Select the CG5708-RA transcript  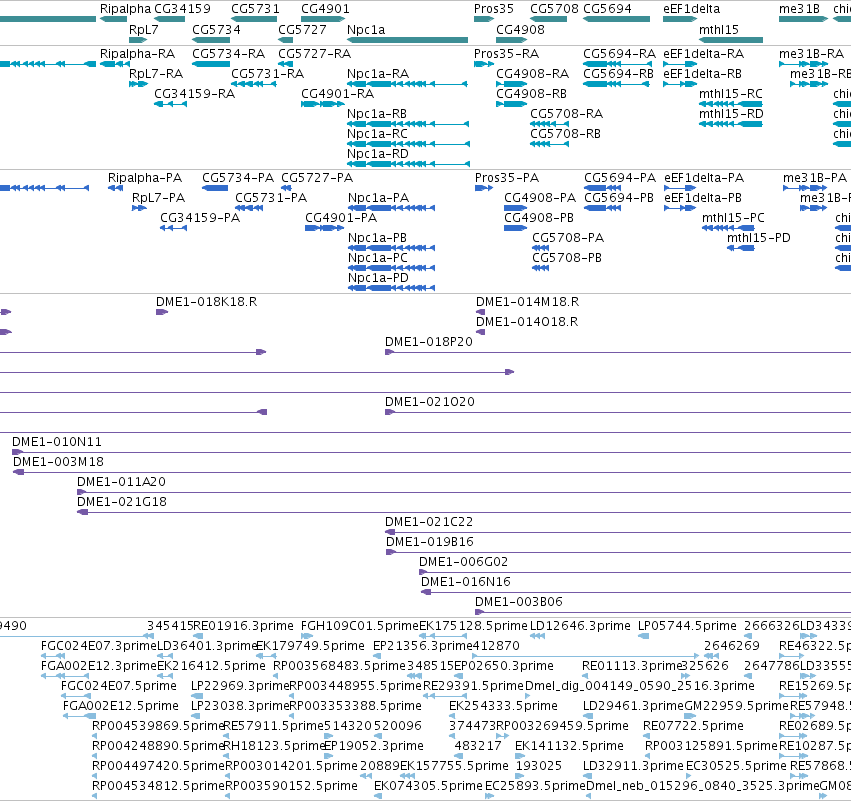(x=549, y=124)
